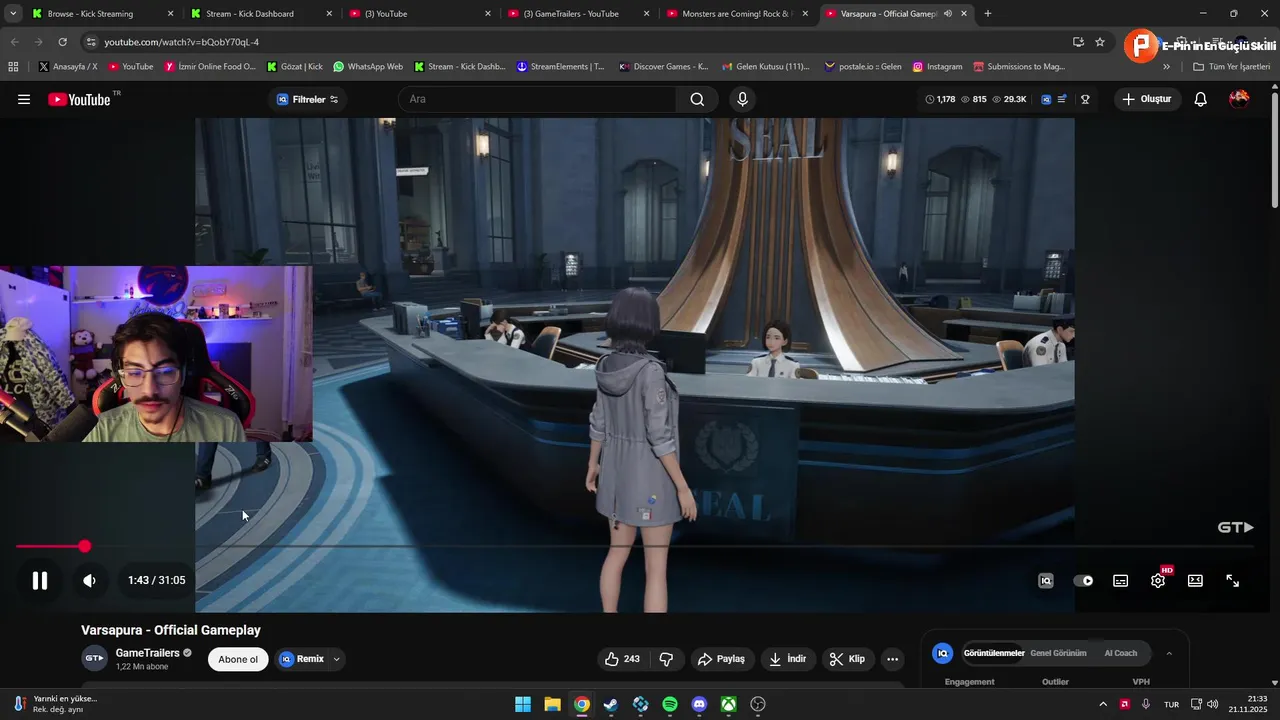Open the account avatar menu
This screenshot has height=720, width=1280.
pyautogui.click(x=1239, y=98)
